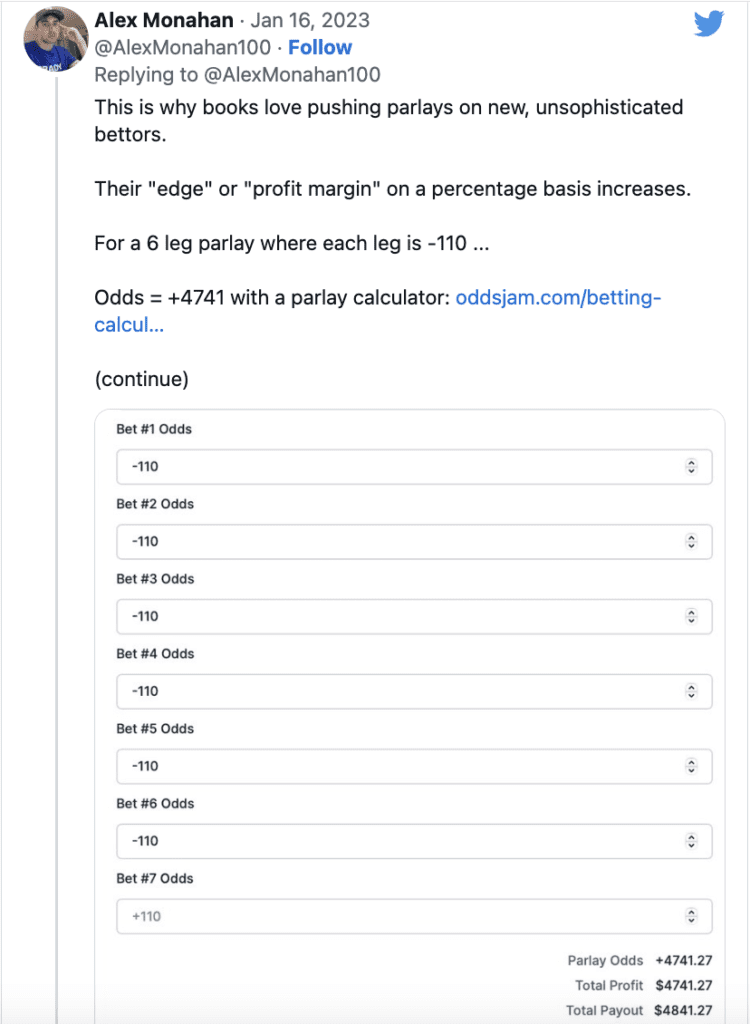The width and height of the screenshot is (750, 1024).
Task: Adjust the Bet #6 Odds stepper arrows
Action: point(691,841)
